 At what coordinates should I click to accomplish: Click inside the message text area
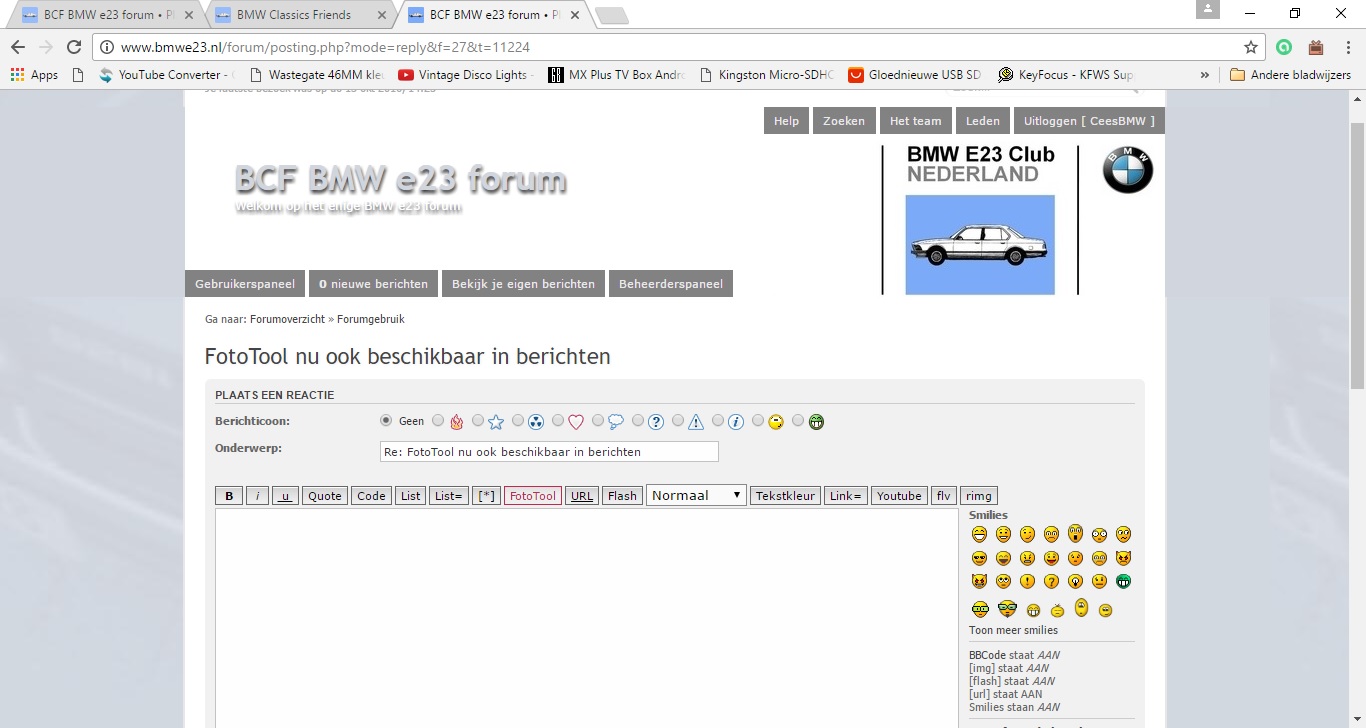click(x=587, y=619)
